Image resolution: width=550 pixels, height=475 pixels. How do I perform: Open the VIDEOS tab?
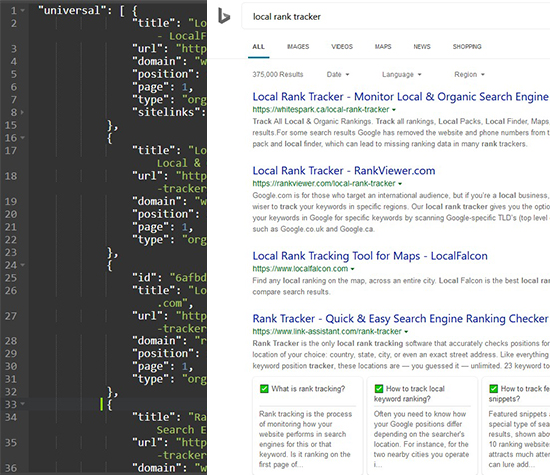coord(342,47)
